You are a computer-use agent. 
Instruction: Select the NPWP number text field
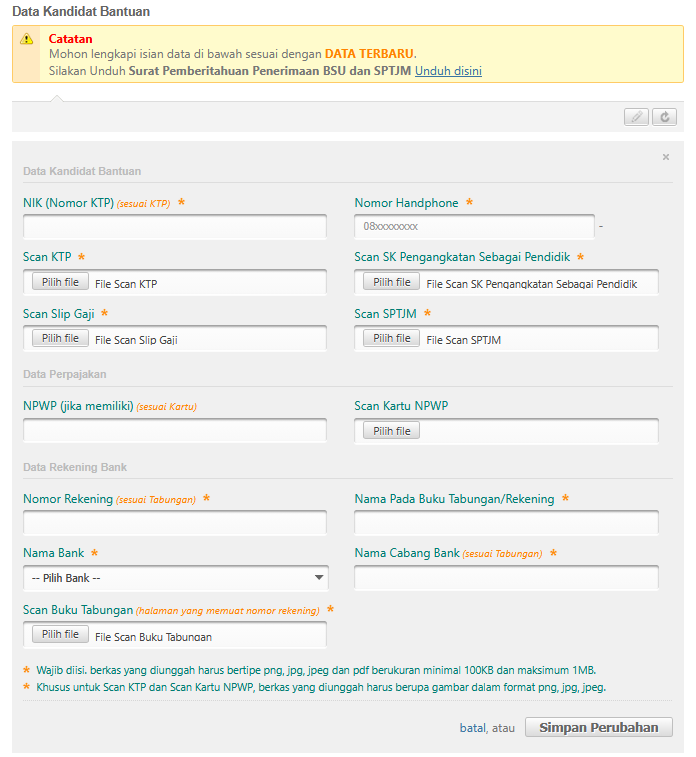tap(175, 431)
